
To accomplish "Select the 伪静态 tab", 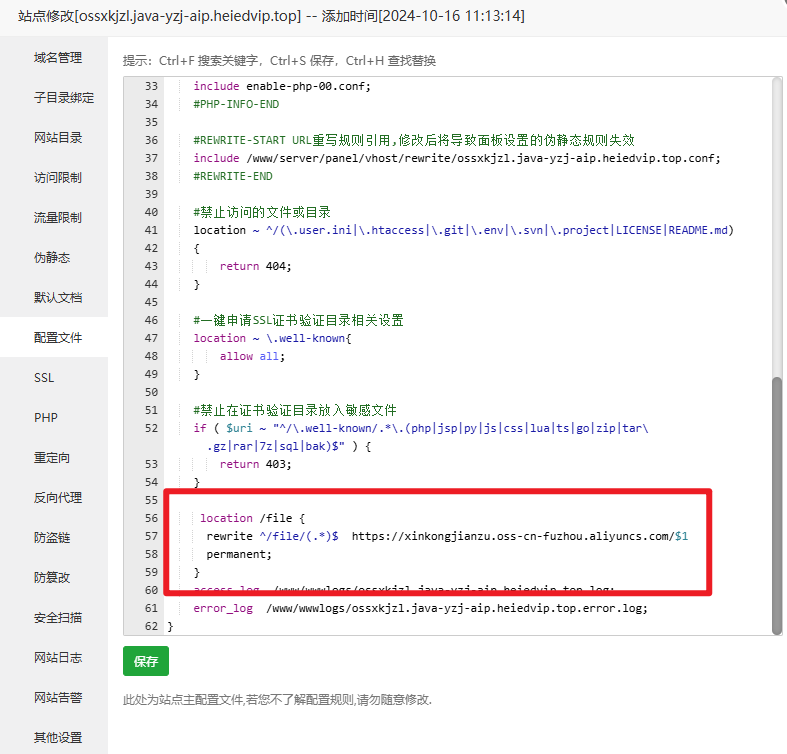I will (52, 258).
